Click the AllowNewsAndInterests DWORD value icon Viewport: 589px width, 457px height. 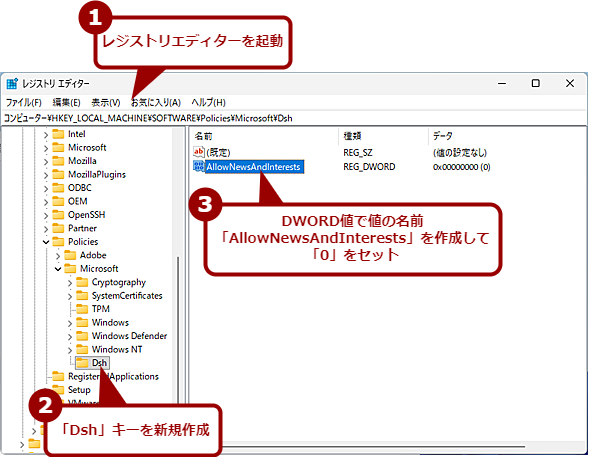(x=198, y=166)
